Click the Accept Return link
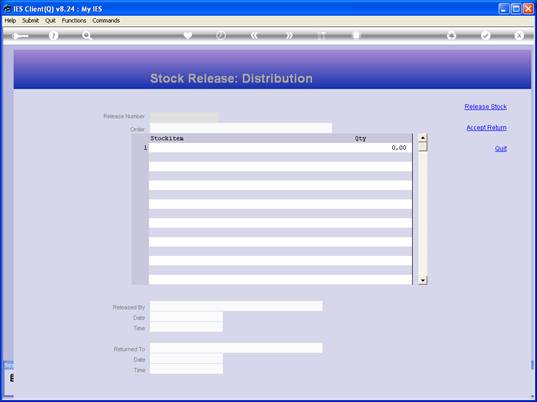 (486, 127)
